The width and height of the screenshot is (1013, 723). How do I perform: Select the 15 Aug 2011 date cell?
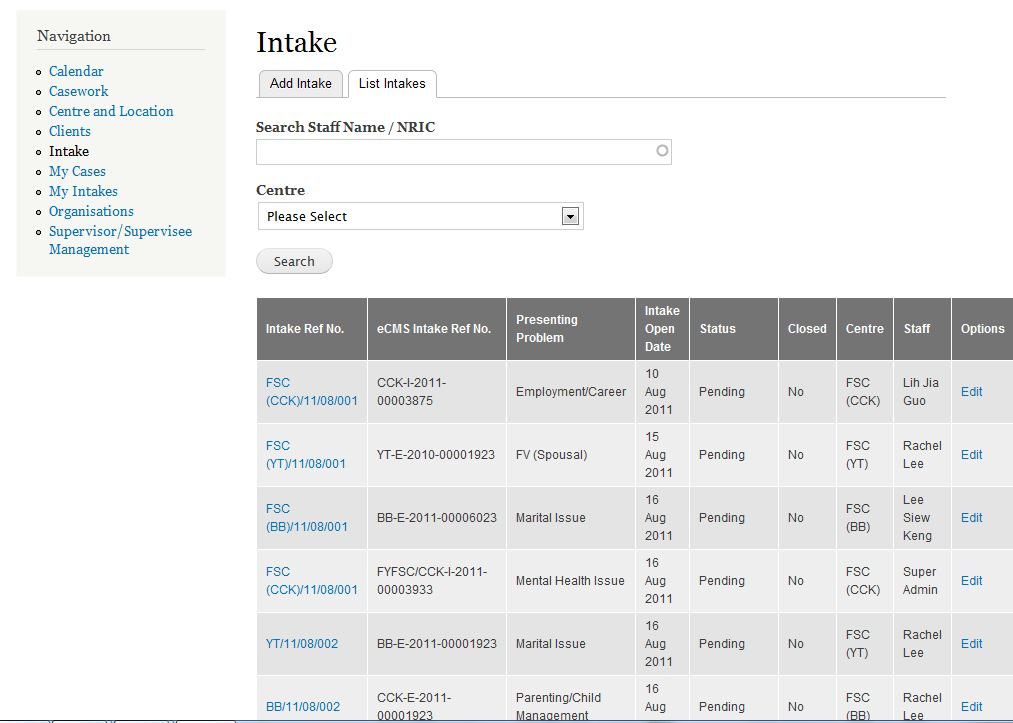(662, 455)
